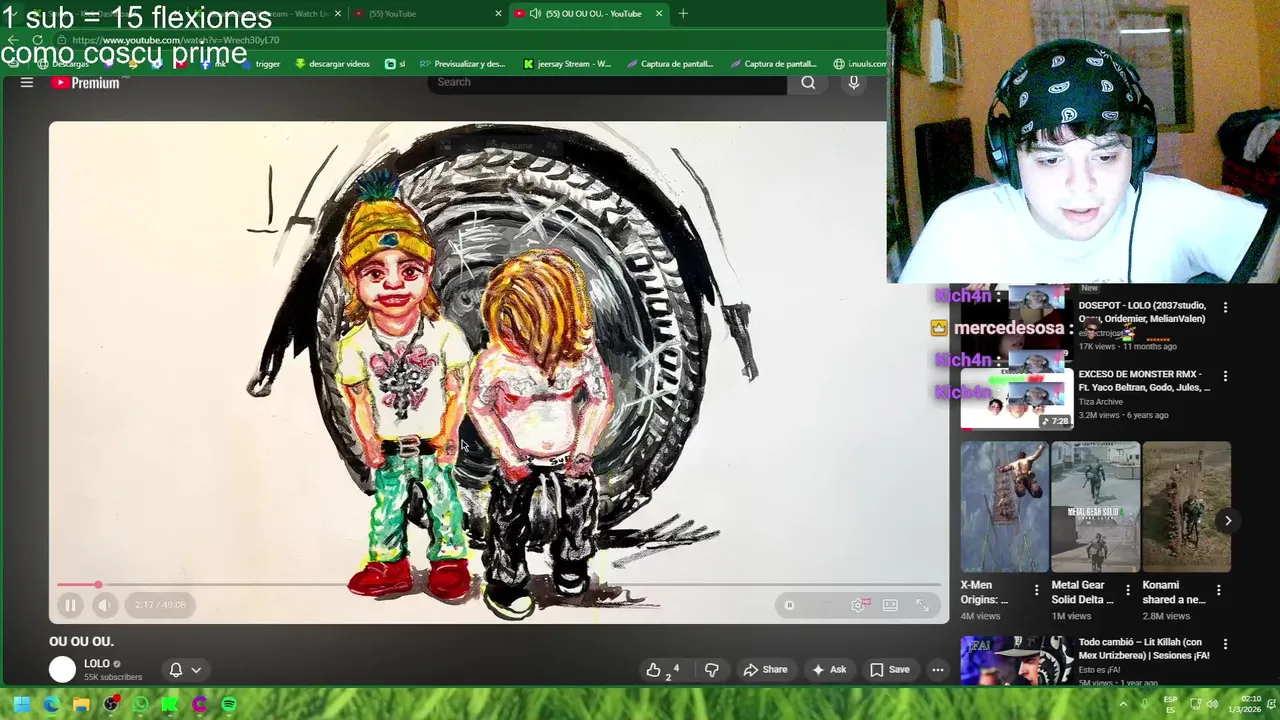Open options for X-Men Origins short

click(x=1036, y=590)
